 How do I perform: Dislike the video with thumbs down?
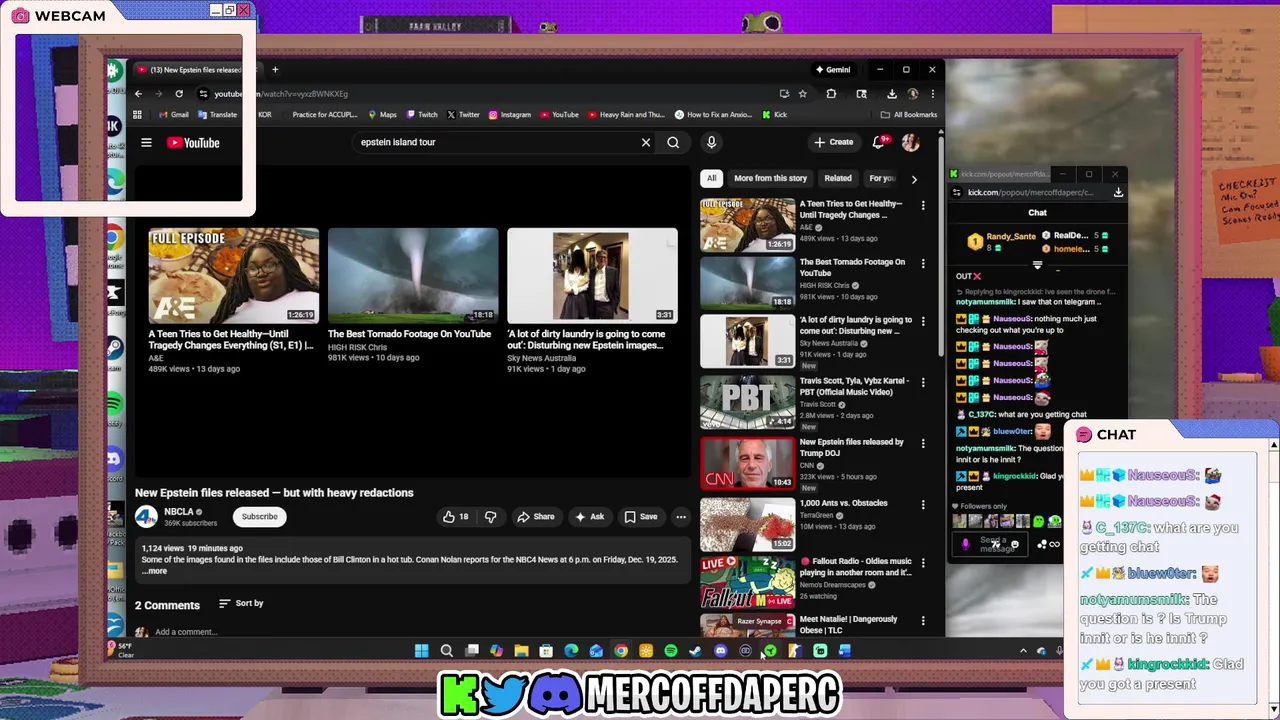[x=490, y=517]
